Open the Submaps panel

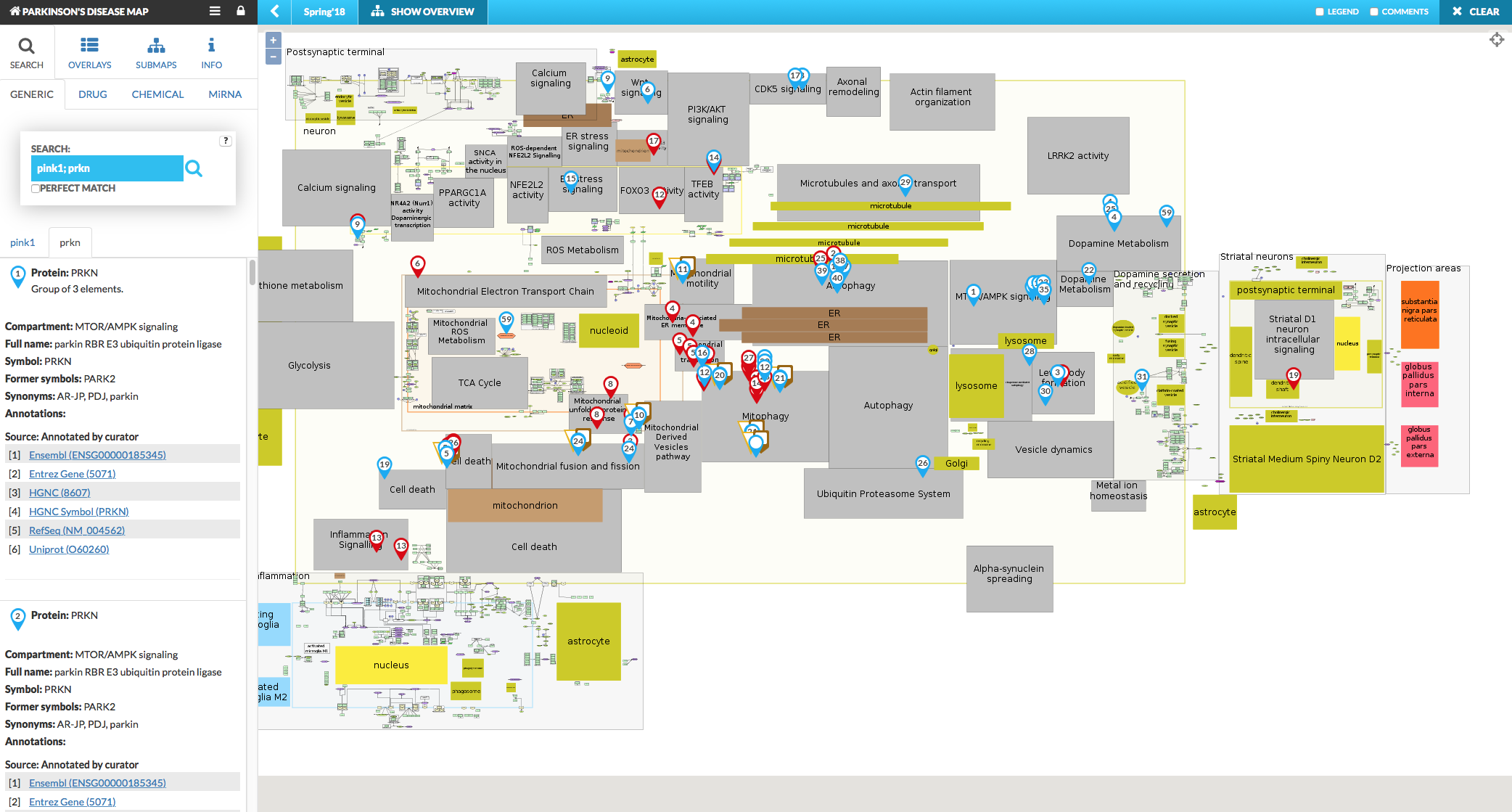156,53
